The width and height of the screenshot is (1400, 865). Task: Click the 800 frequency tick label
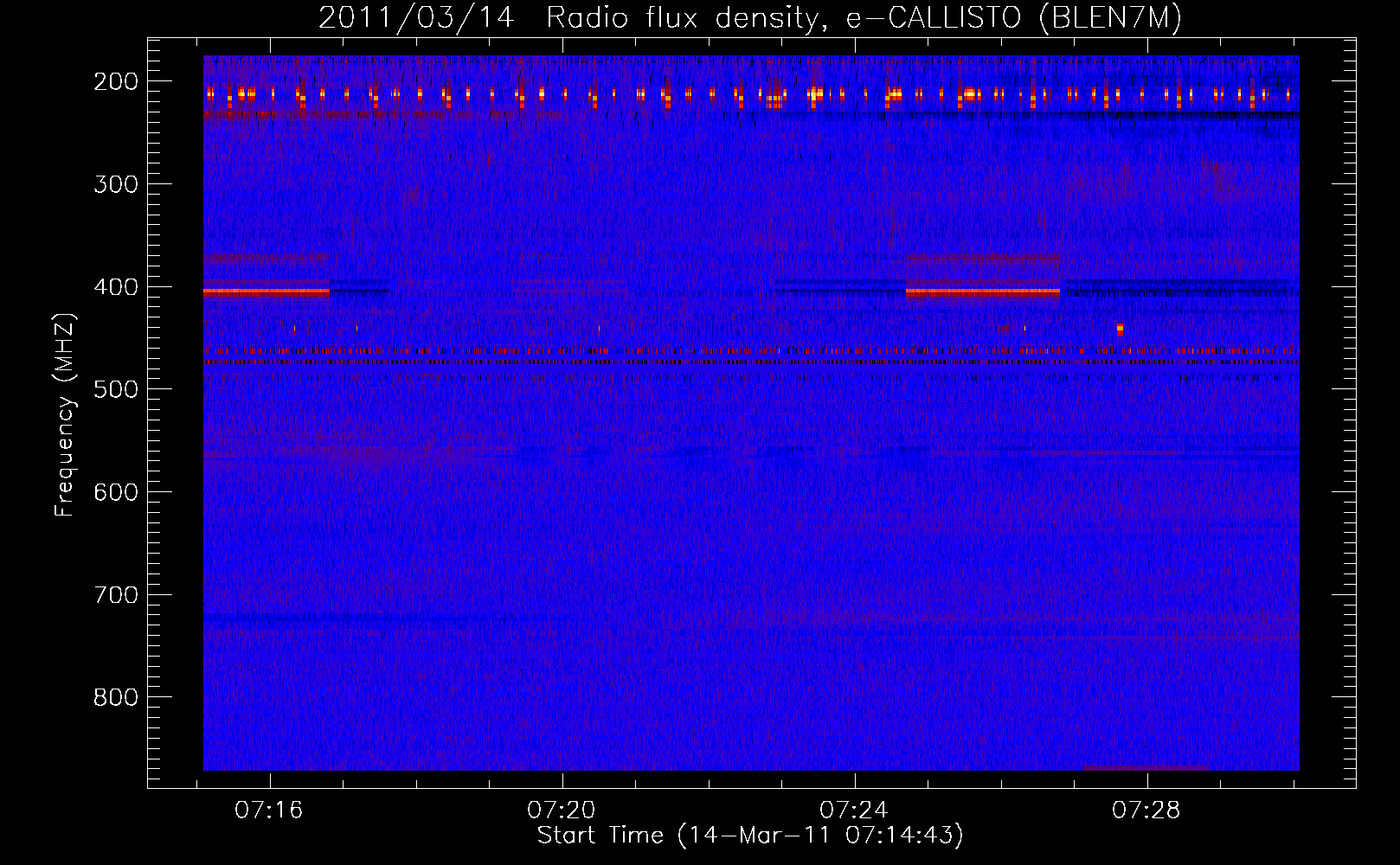click(x=115, y=697)
